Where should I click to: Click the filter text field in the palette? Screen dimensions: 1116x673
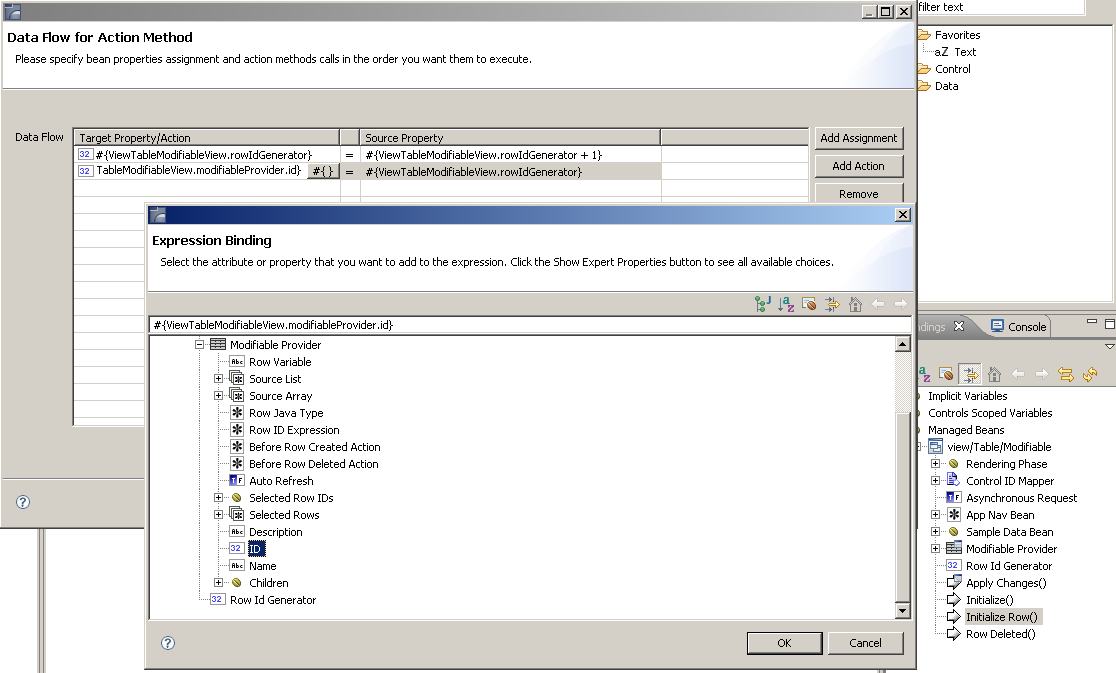pyautogui.click(x=1001, y=7)
